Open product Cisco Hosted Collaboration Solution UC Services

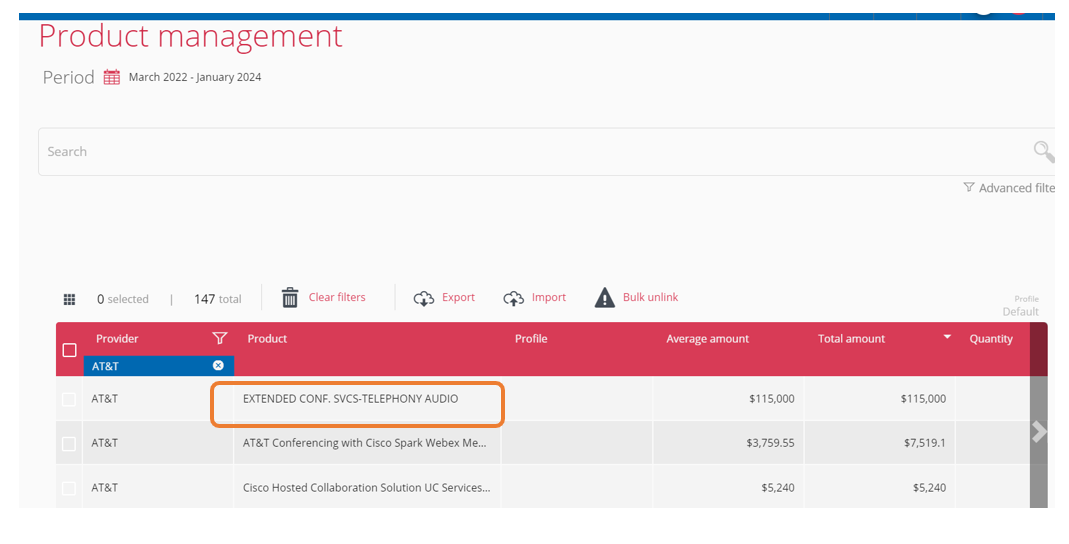[x=367, y=488]
